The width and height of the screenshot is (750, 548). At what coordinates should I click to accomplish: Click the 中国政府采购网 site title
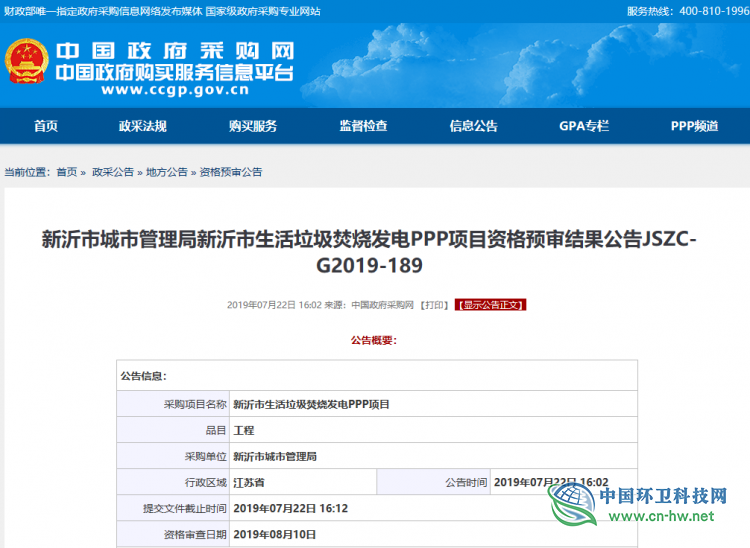point(175,51)
